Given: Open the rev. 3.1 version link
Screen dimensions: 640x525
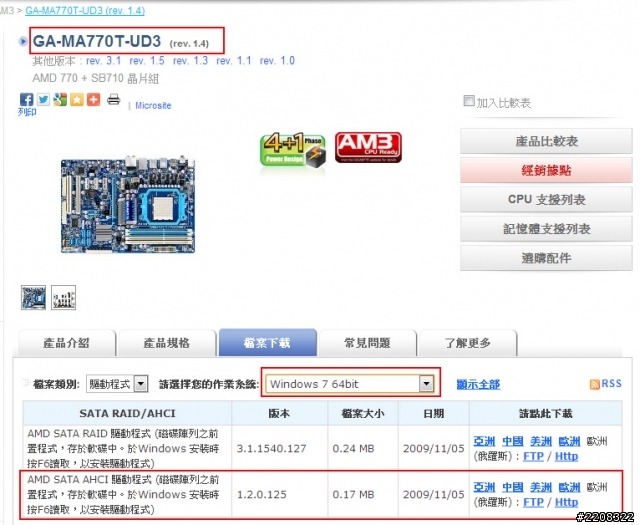Looking at the screenshot, I should 104,61.
